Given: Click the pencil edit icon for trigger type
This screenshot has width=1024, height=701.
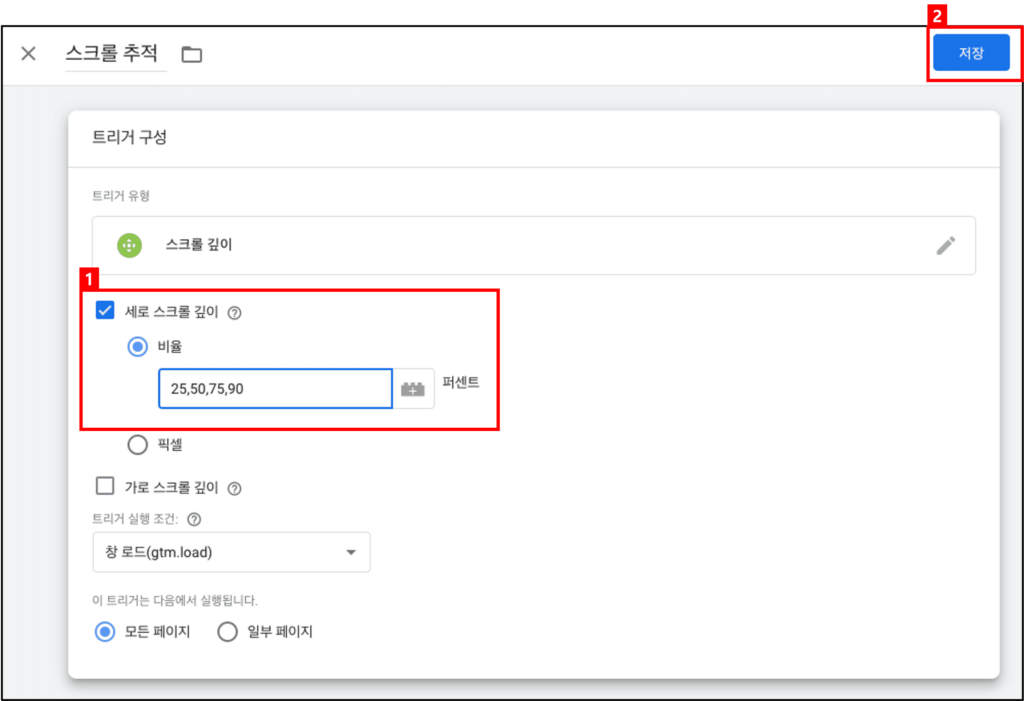Looking at the screenshot, I should [946, 246].
